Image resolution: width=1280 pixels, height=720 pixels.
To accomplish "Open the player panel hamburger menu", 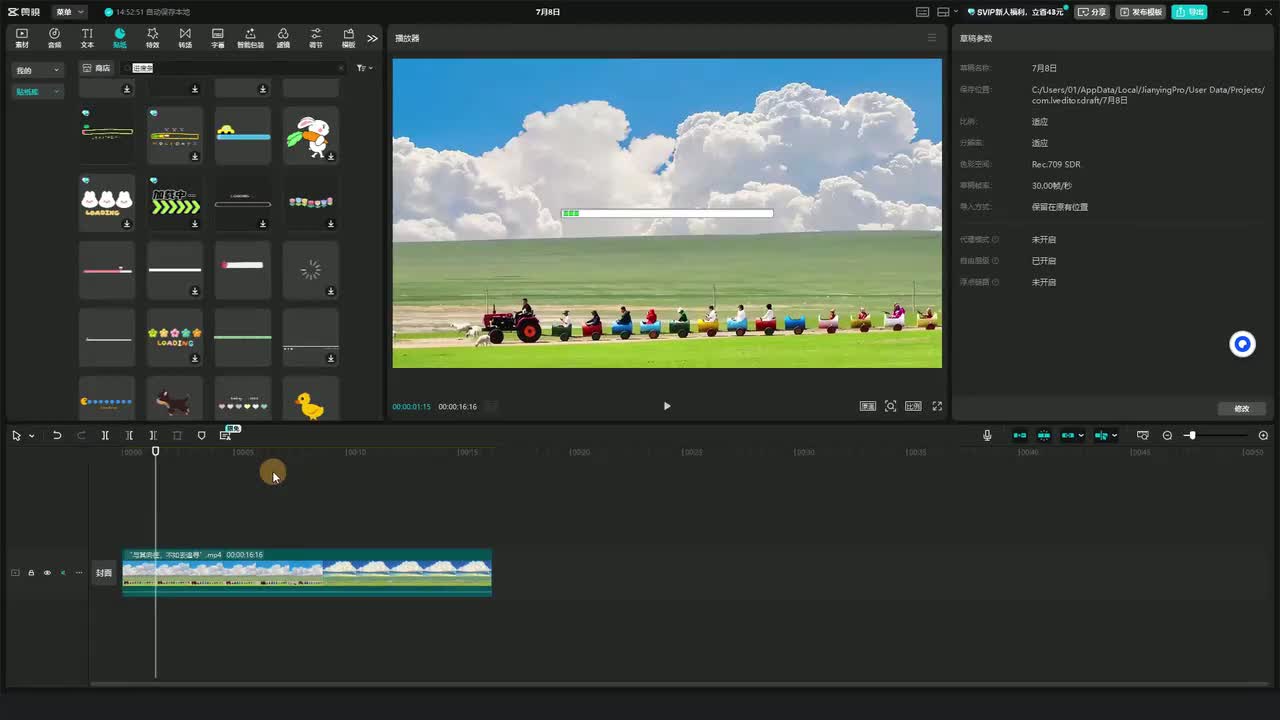I will pyautogui.click(x=932, y=38).
